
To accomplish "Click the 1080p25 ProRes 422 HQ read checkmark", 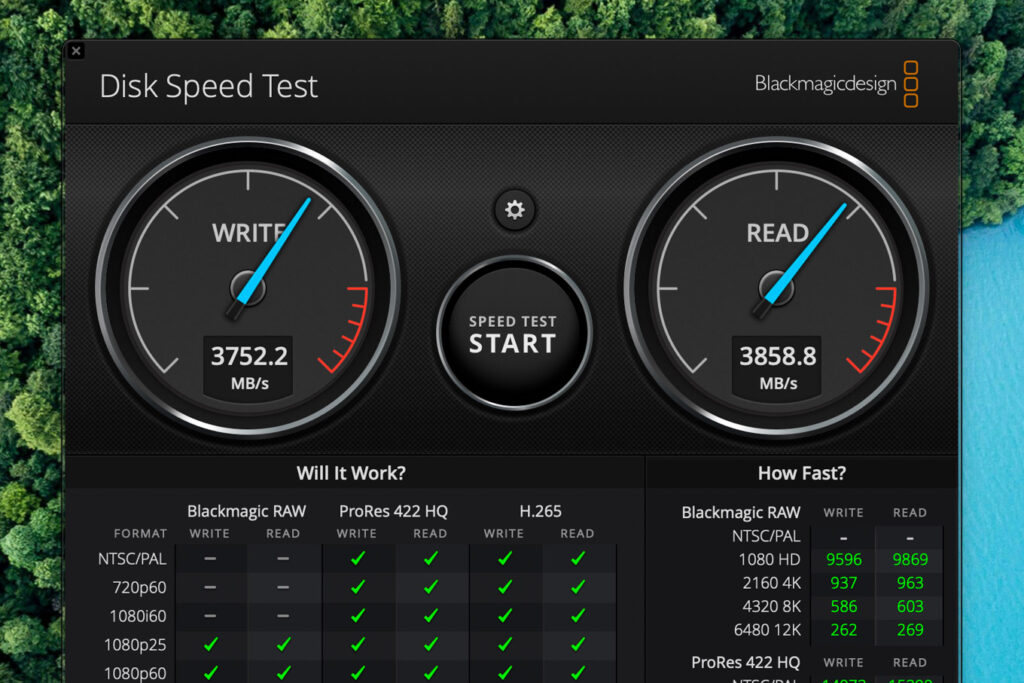I will 430,644.
